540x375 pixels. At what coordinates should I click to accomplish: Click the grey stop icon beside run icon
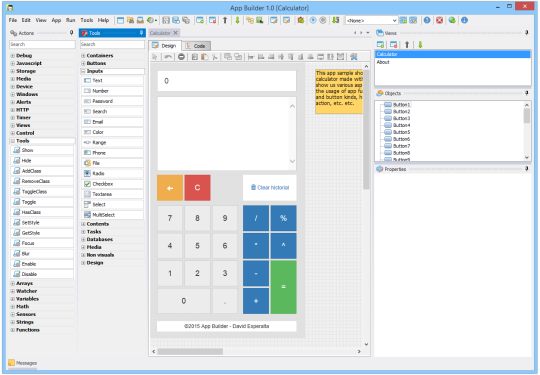(x=323, y=20)
